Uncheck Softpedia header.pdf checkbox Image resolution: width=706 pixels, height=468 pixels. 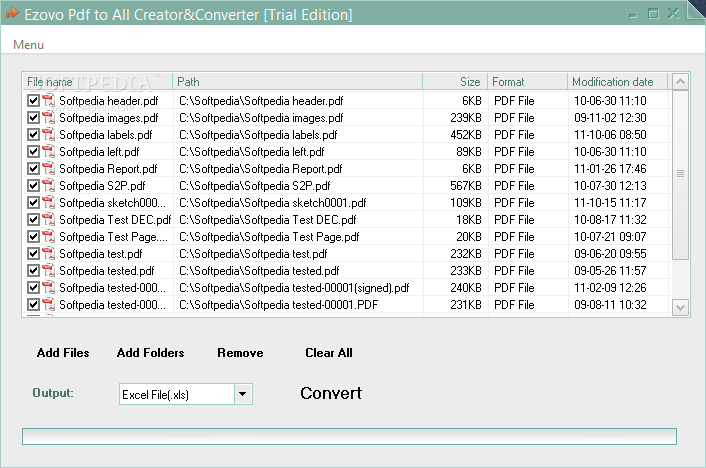33,100
